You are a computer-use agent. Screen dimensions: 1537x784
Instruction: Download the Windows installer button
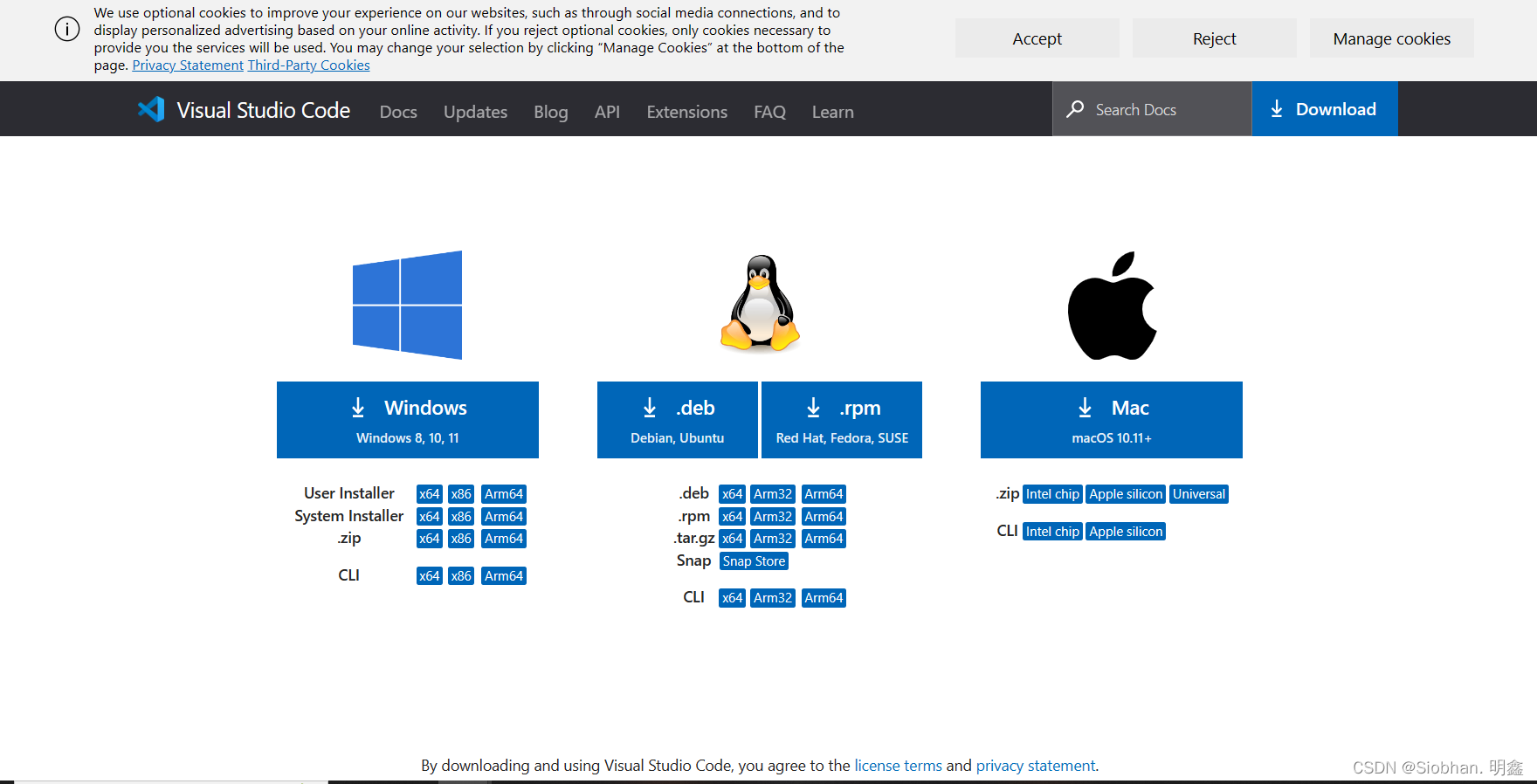pos(408,420)
